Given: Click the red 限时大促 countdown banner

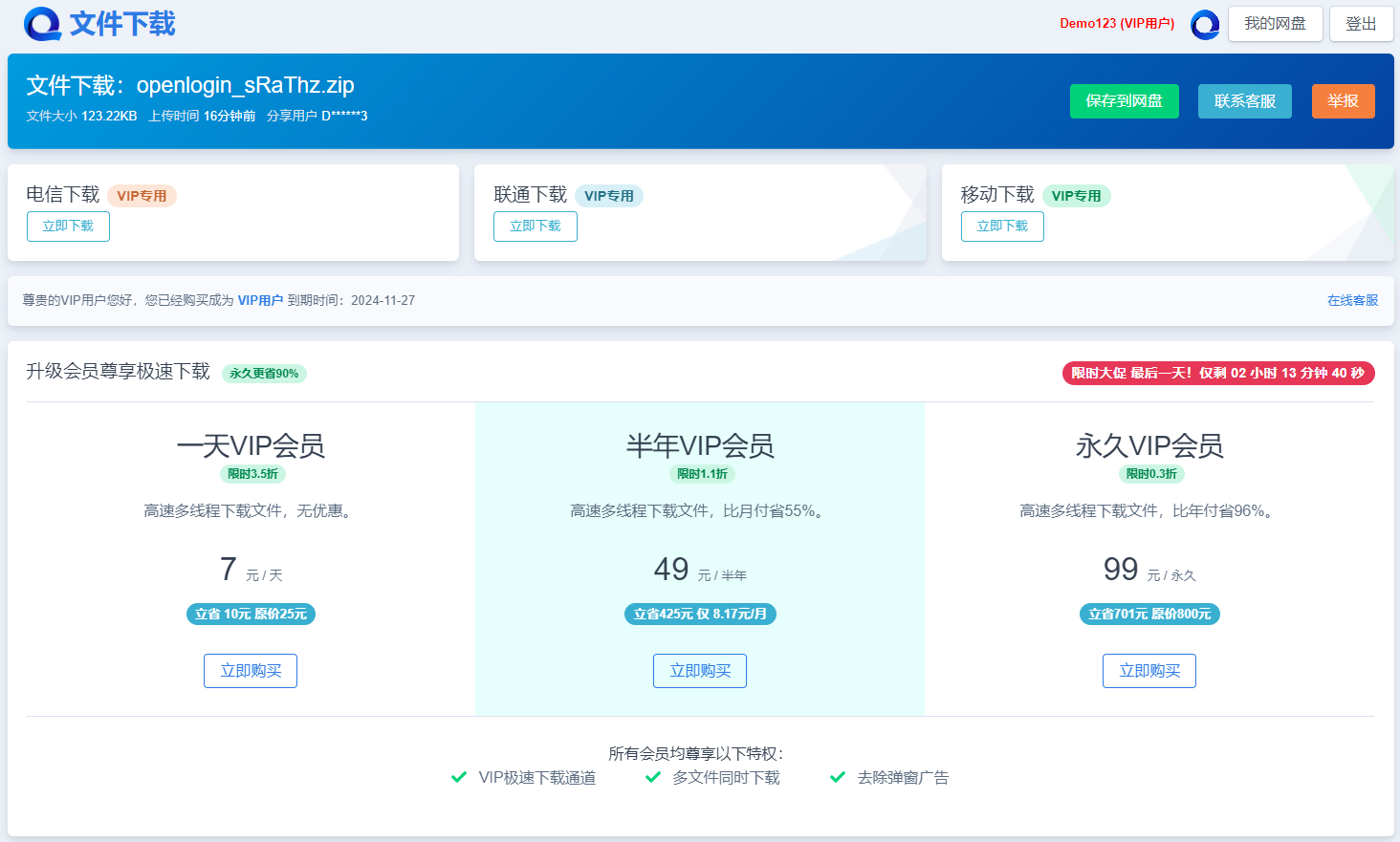Looking at the screenshot, I should [1218, 373].
